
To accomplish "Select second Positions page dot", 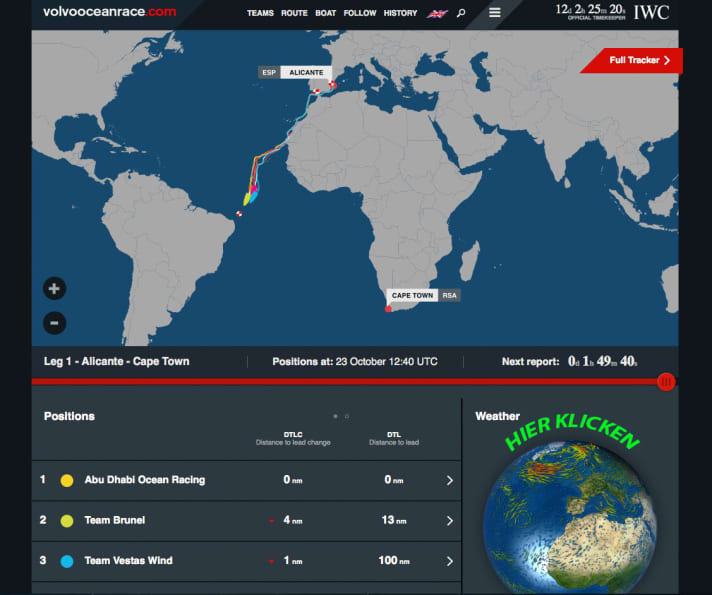I will 347,416.
